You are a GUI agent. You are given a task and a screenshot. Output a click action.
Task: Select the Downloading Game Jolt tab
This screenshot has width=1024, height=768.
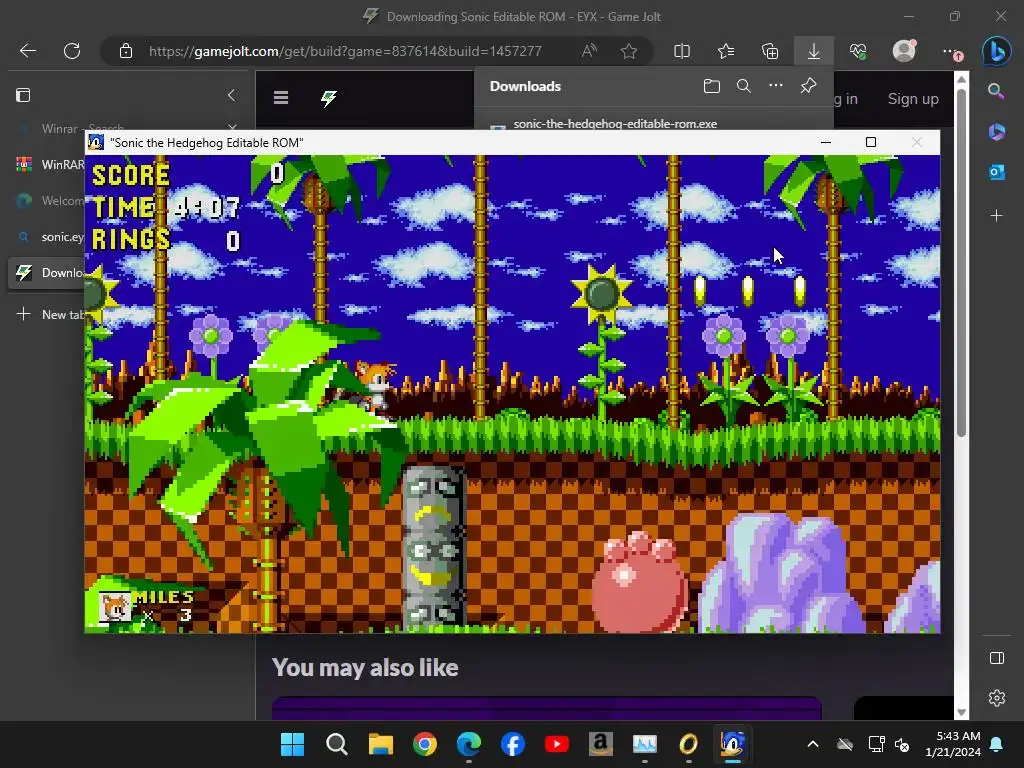click(x=47, y=272)
